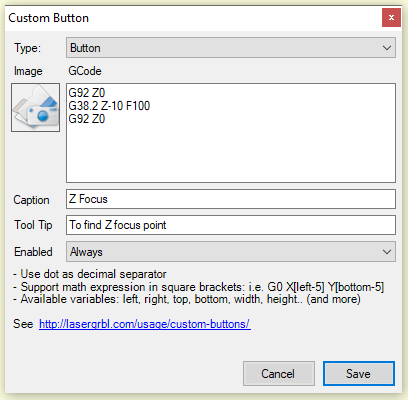408x400 pixels.
Task: Click the Image label
Action: tap(28, 71)
